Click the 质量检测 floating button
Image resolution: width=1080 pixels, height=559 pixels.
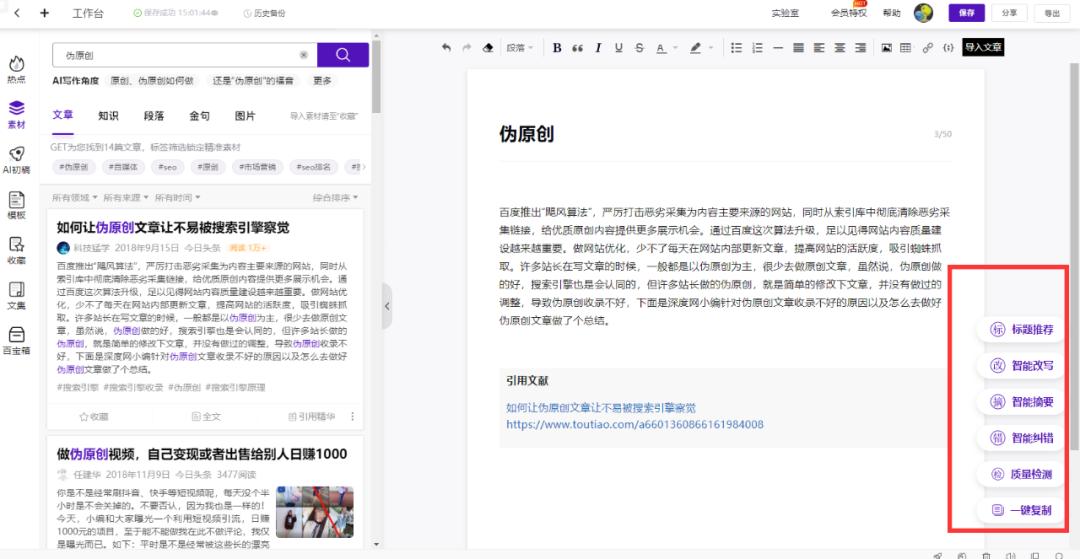point(1020,474)
